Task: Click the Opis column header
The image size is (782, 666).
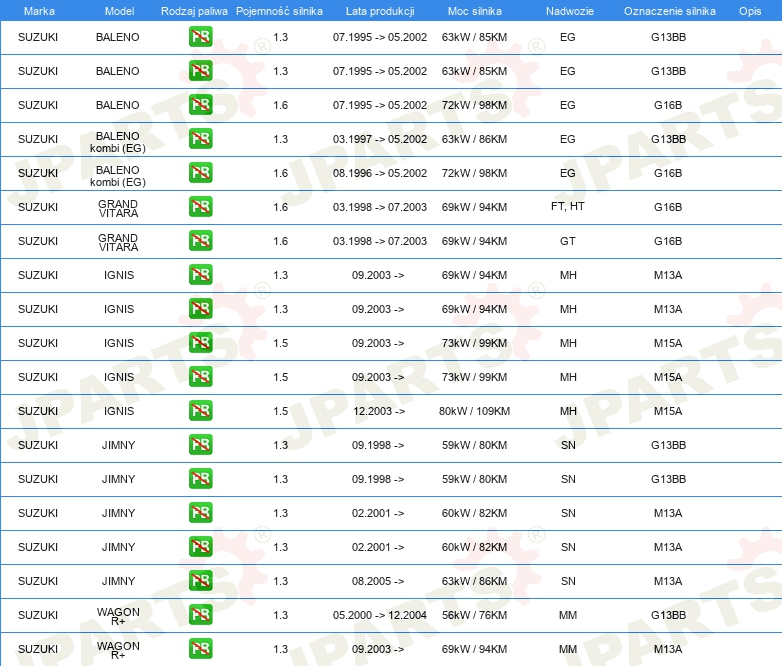Action: [x=750, y=11]
